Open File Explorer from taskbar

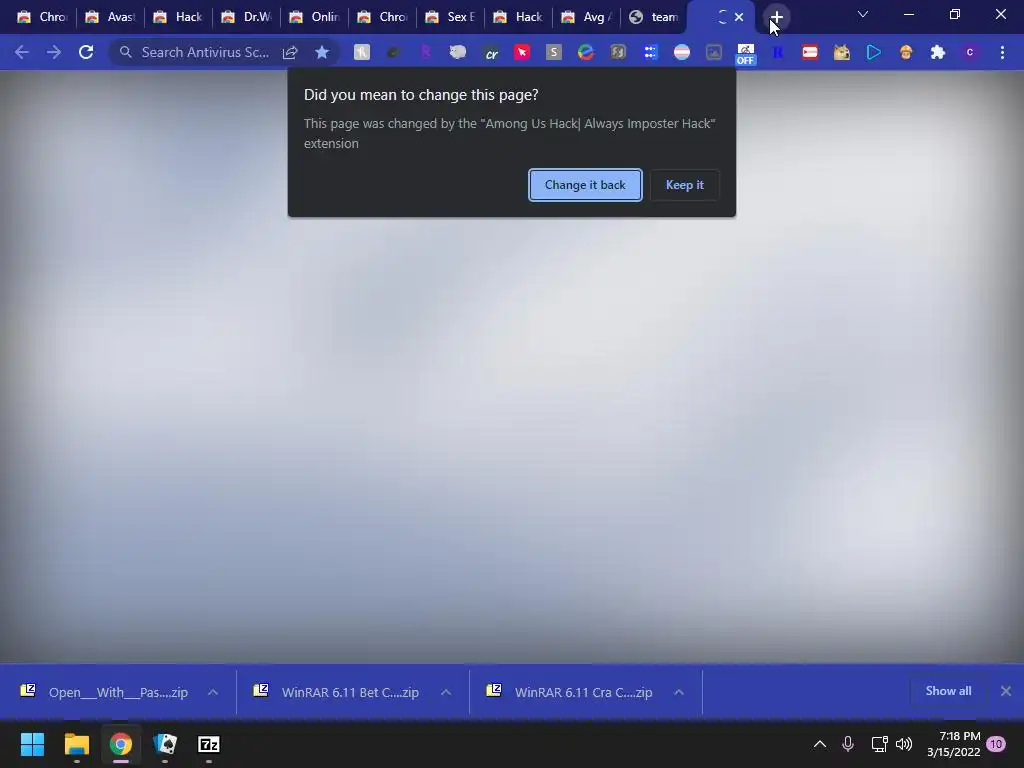76,744
